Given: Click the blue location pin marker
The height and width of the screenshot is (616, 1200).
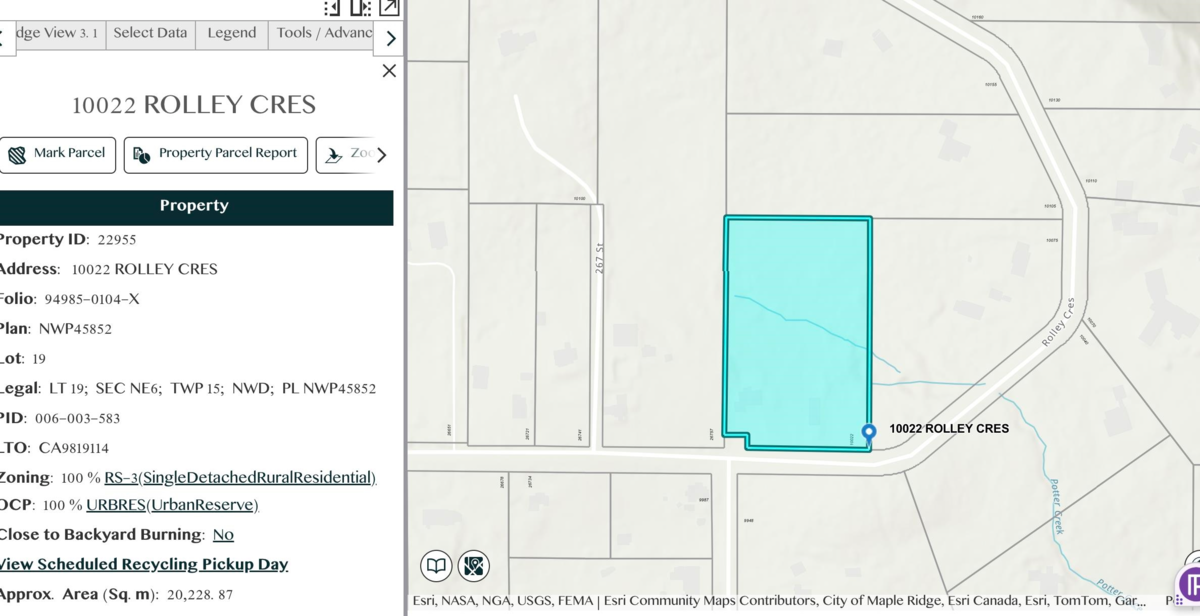Looking at the screenshot, I should point(868,433).
